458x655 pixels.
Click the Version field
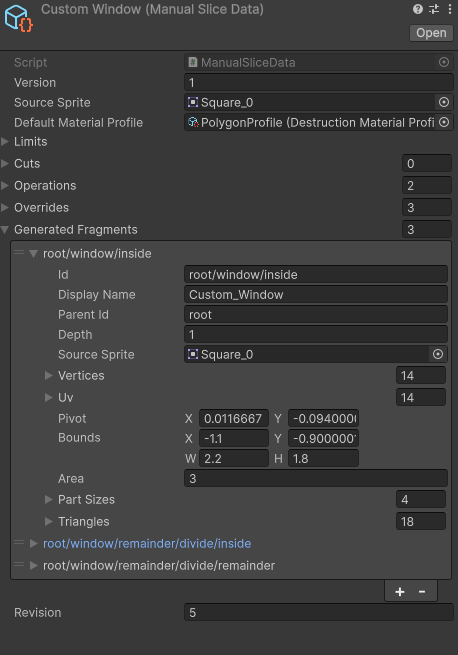[x=319, y=82]
